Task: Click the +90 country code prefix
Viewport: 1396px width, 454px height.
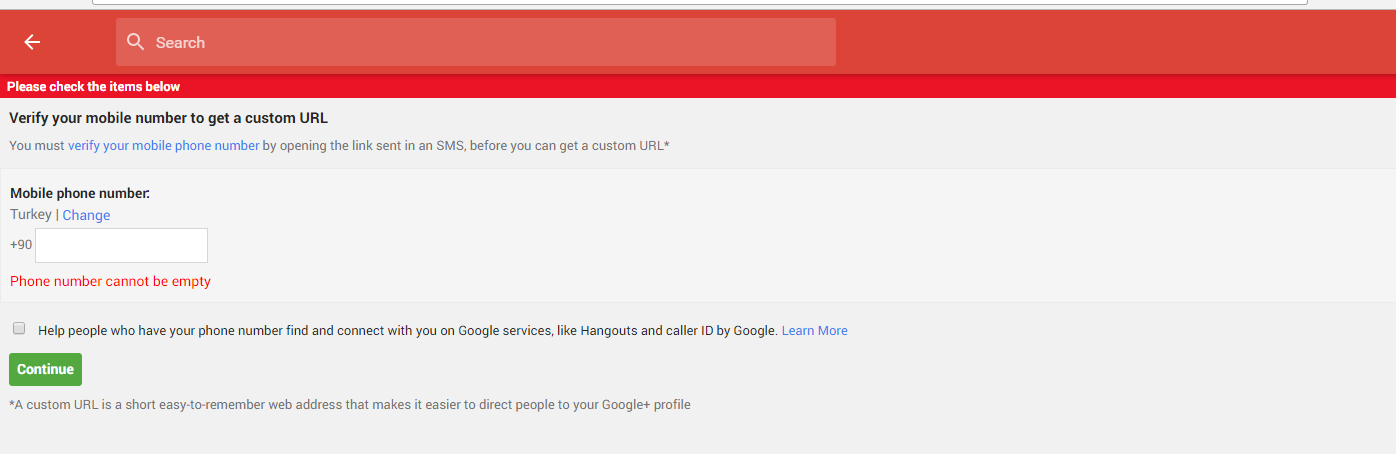Action: pyautogui.click(x=21, y=245)
